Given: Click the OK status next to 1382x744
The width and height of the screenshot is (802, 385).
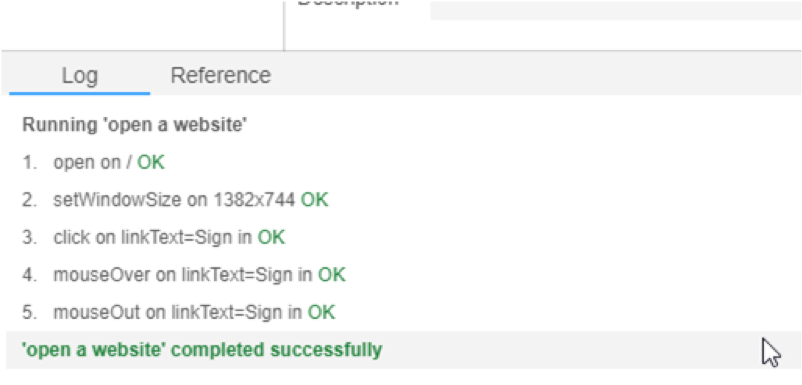Looking at the screenshot, I should pyautogui.click(x=315, y=200).
